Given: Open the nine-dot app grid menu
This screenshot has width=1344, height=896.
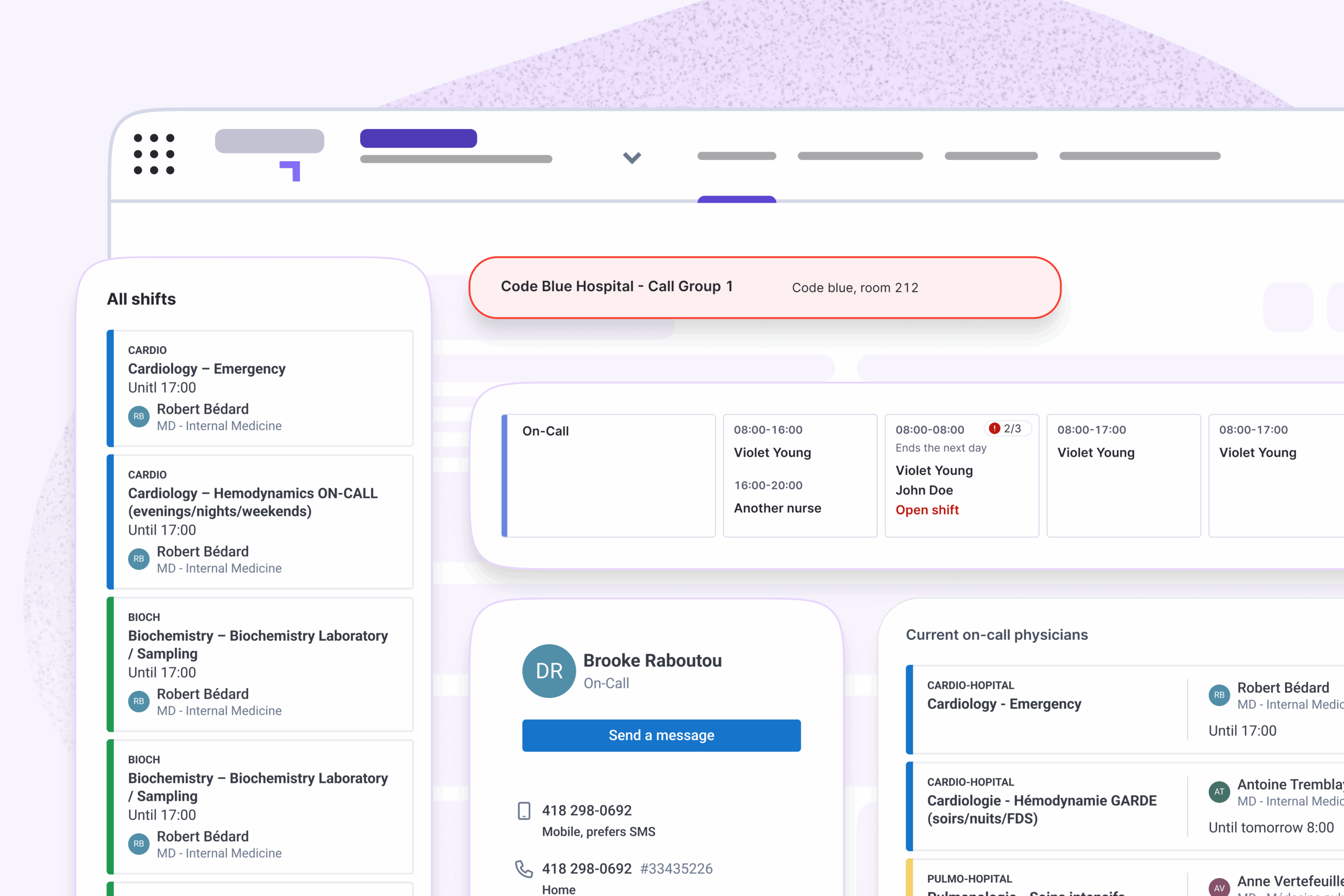Looking at the screenshot, I should click(154, 154).
